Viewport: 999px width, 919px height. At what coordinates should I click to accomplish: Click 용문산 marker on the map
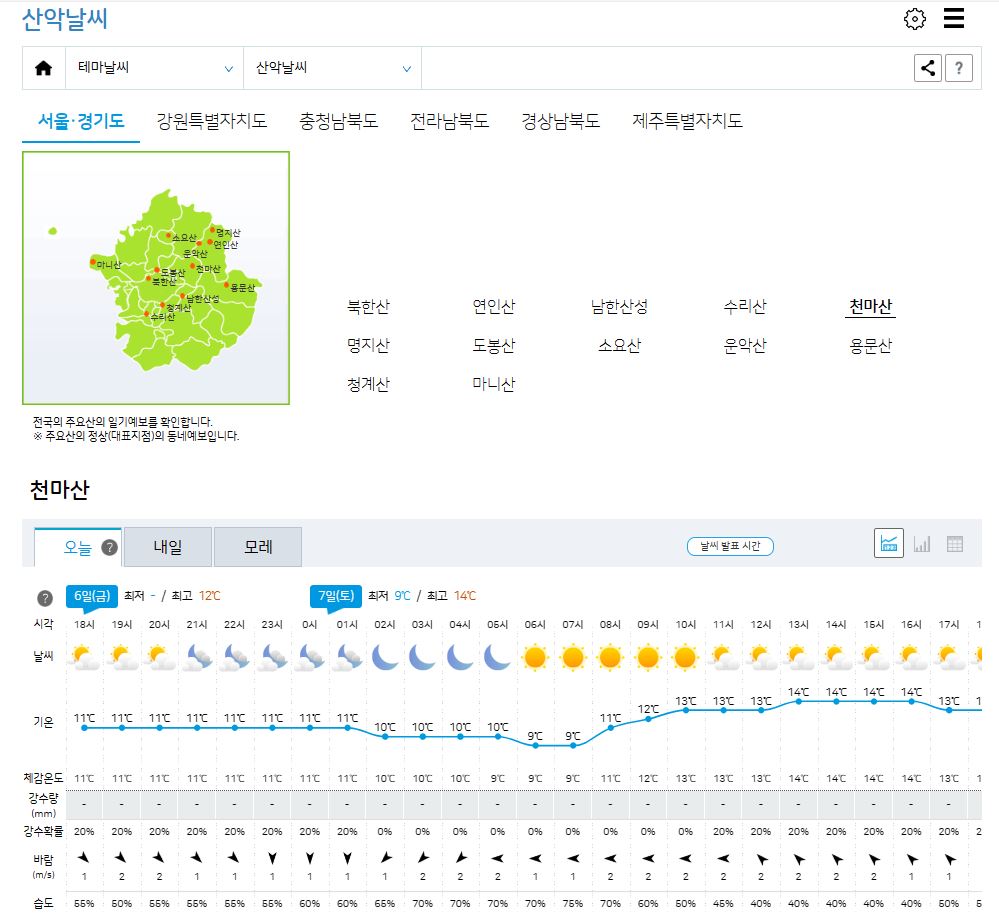(226, 285)
